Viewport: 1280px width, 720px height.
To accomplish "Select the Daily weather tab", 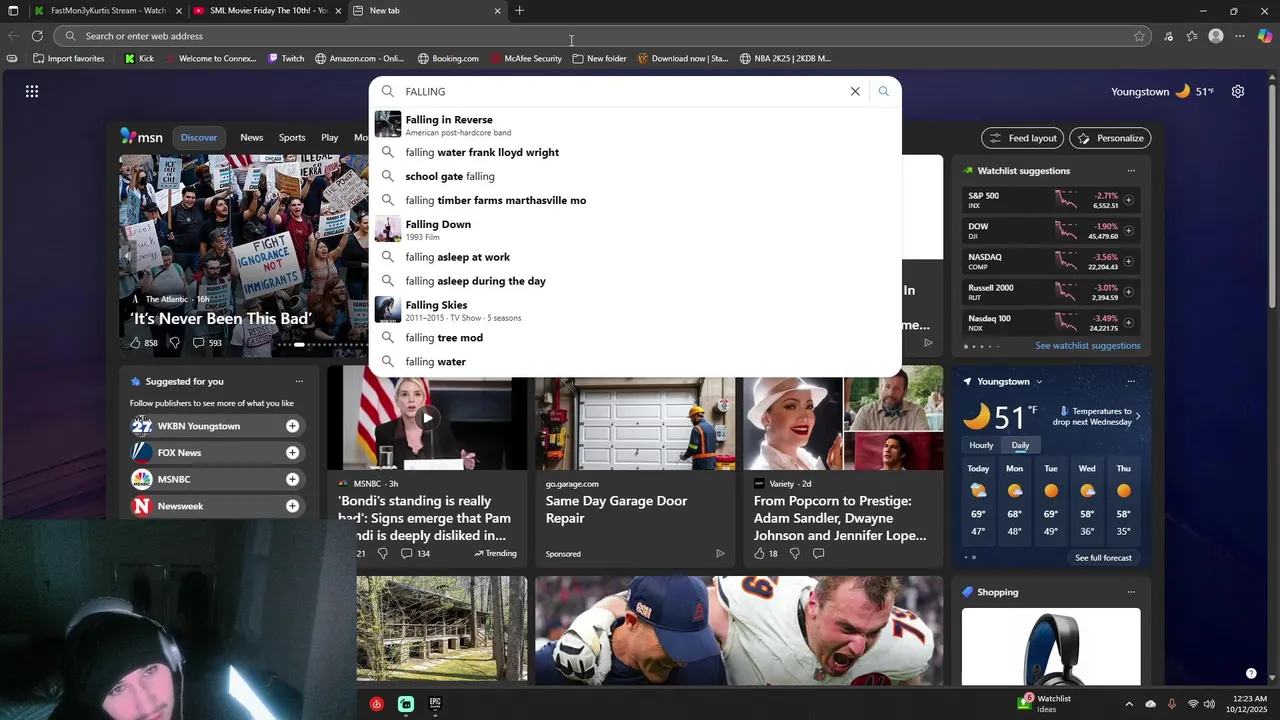I will pos(1020,445).
